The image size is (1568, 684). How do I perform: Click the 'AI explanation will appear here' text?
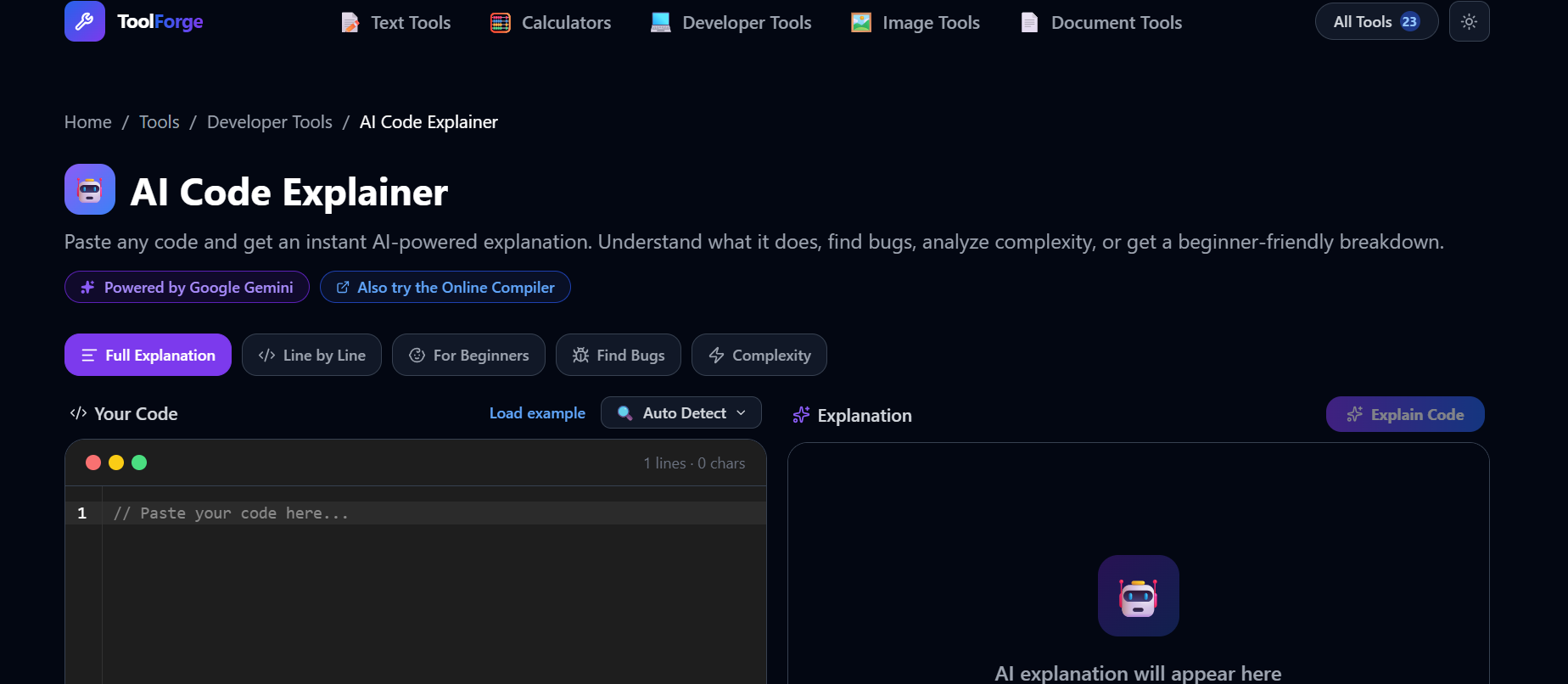pyautogui.click(x=1138, y=674)
